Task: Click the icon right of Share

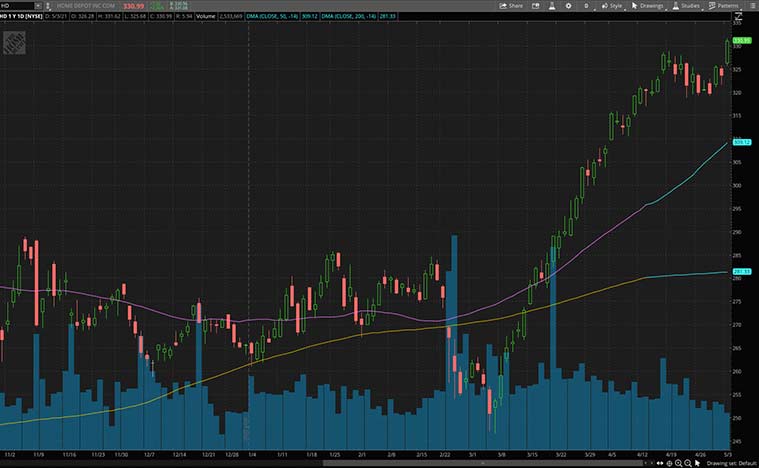Action: click(x=534, y=5)
